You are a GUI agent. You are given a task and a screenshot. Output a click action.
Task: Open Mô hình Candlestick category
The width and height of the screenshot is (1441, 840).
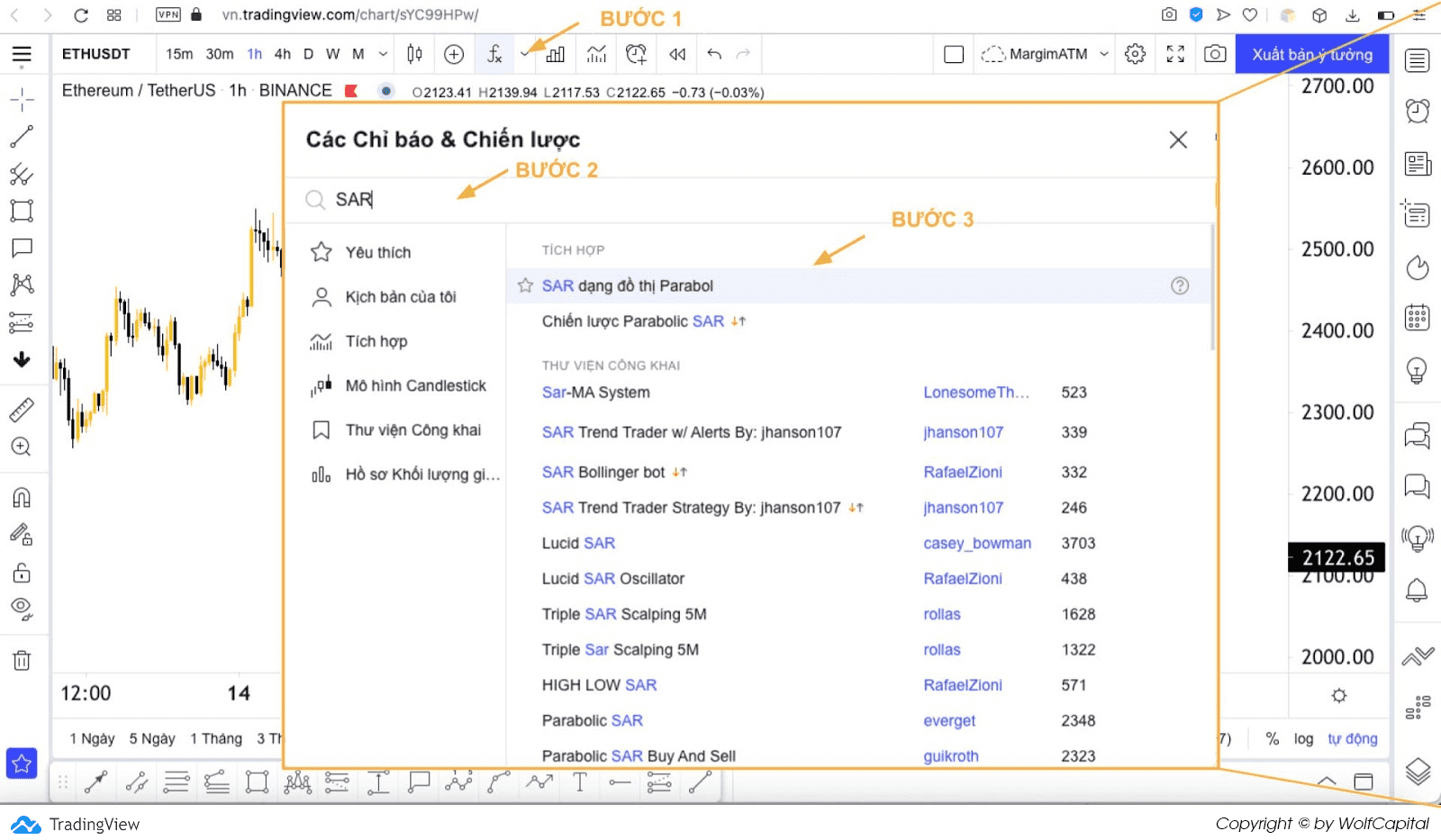coord(396,385)
